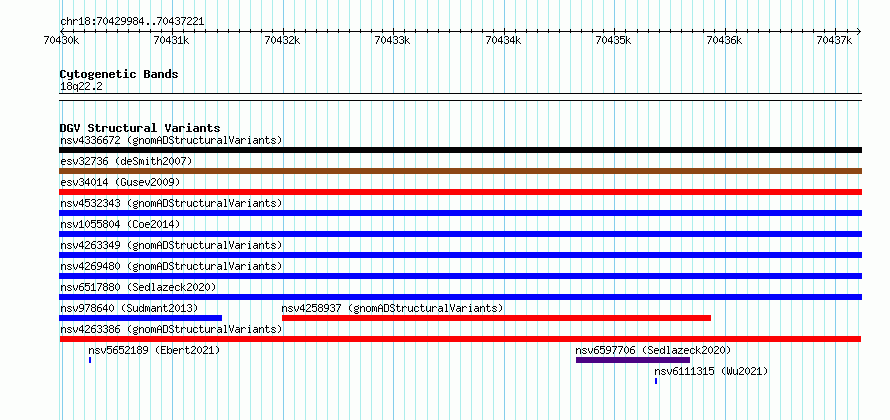Viewport: 890px width, 420px height.
Task: Open esv32736 (deSmith2007) label
Action: (126, 161)
